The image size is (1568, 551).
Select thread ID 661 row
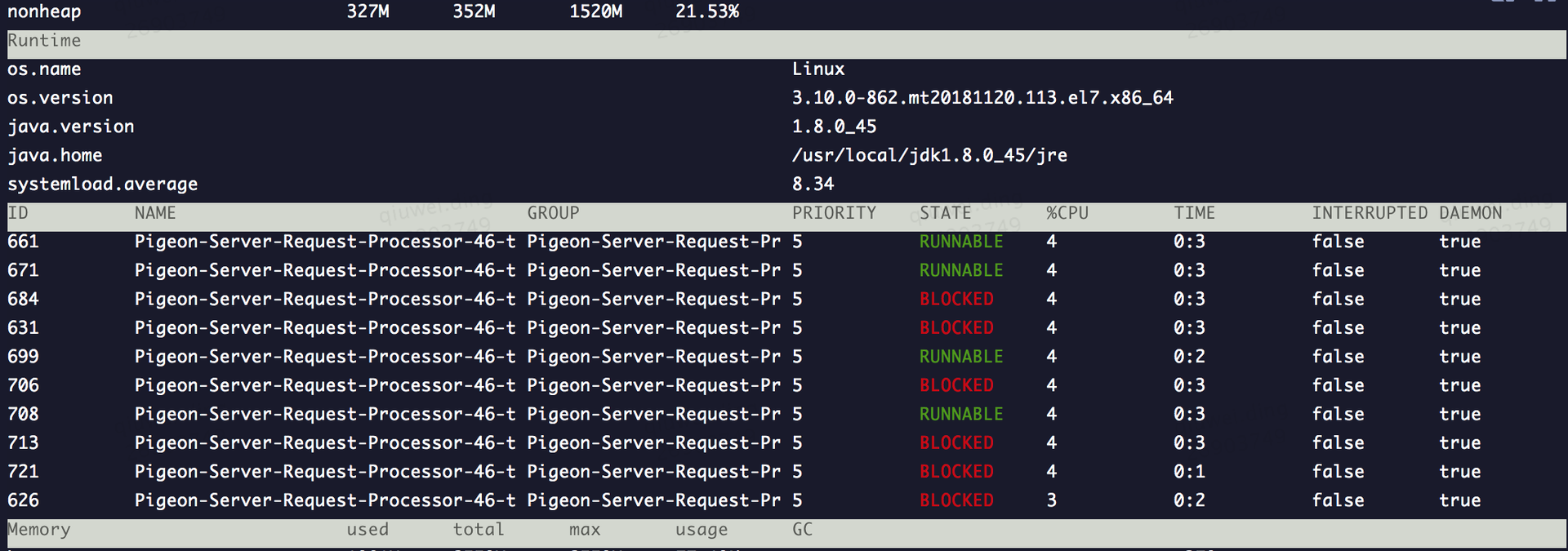point(784,242)
